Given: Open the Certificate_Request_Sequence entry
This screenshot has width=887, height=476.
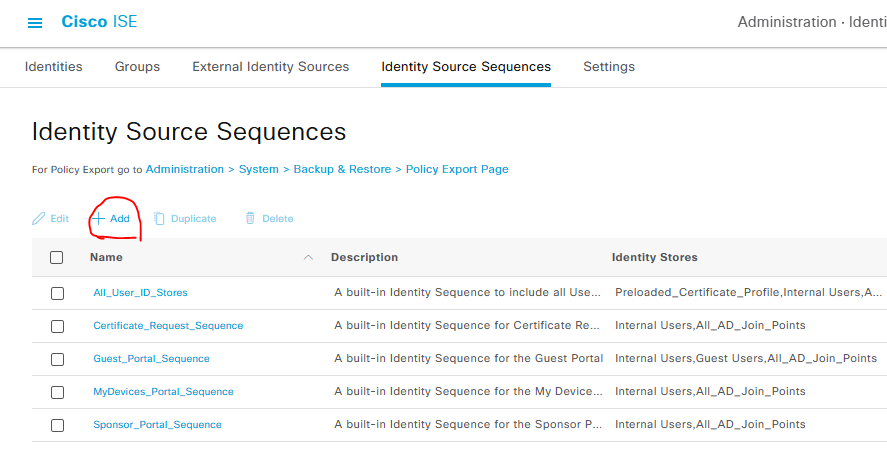Looking at the screenshot, I should tap(168, 325).
